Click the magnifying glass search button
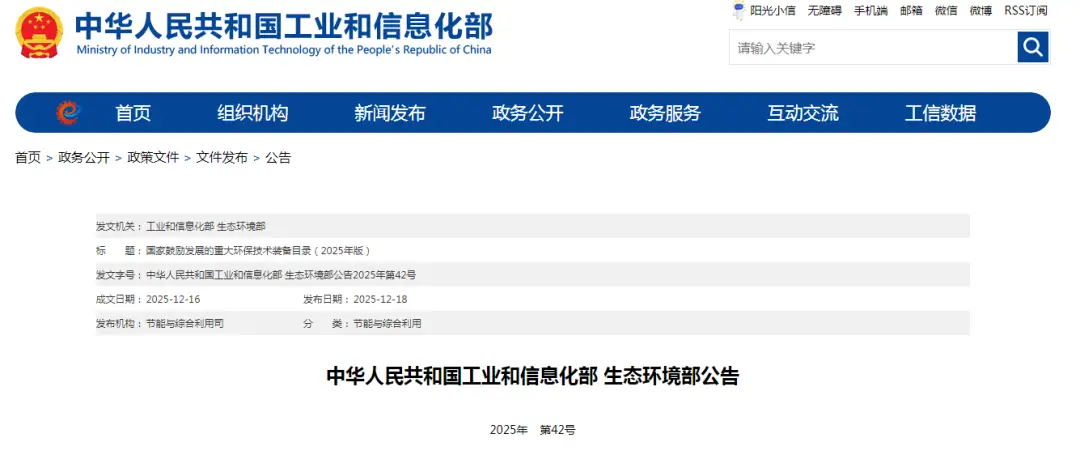The image size is (1080, 459). click(1032, 47)
